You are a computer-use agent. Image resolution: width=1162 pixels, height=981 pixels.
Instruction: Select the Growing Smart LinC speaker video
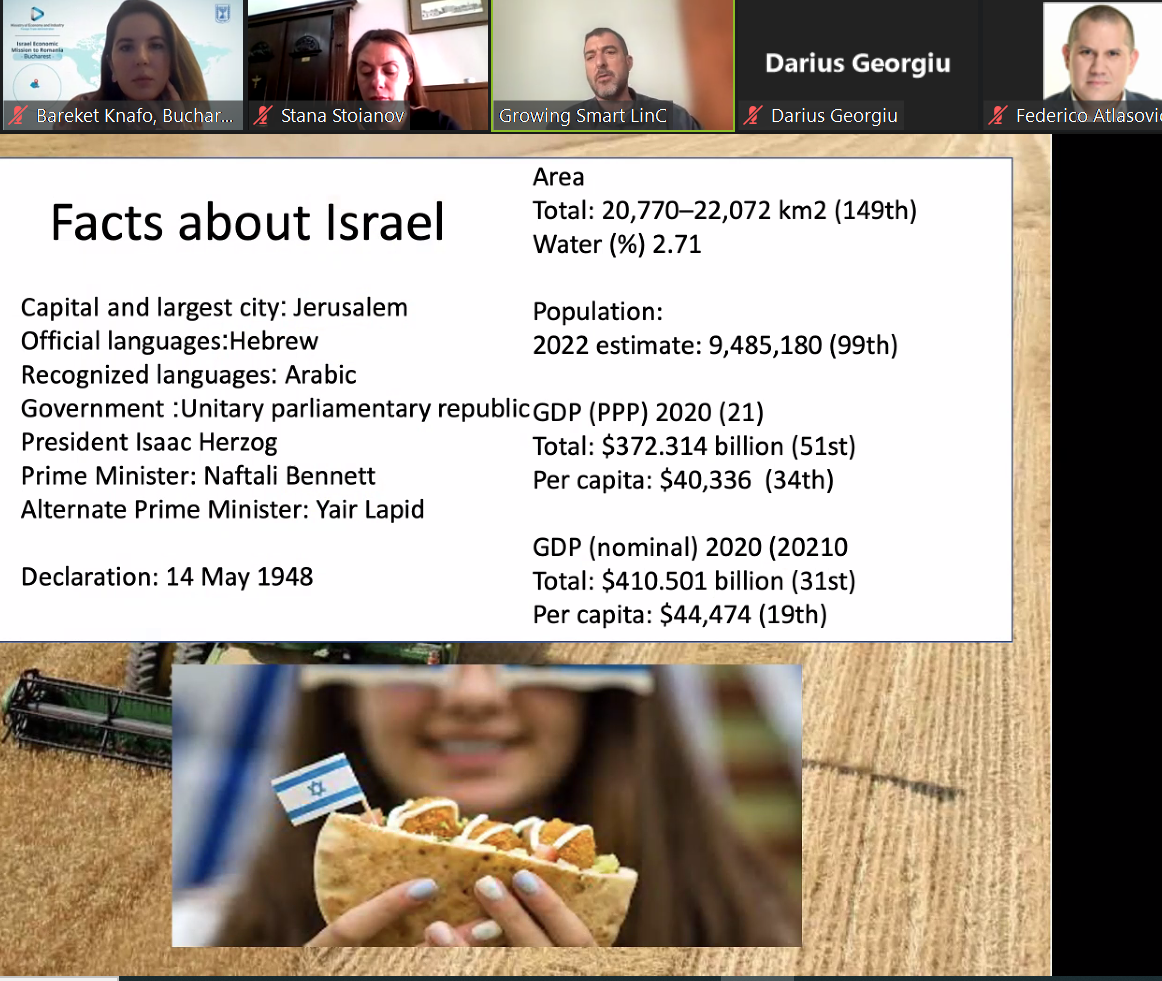tap(613, 55)
